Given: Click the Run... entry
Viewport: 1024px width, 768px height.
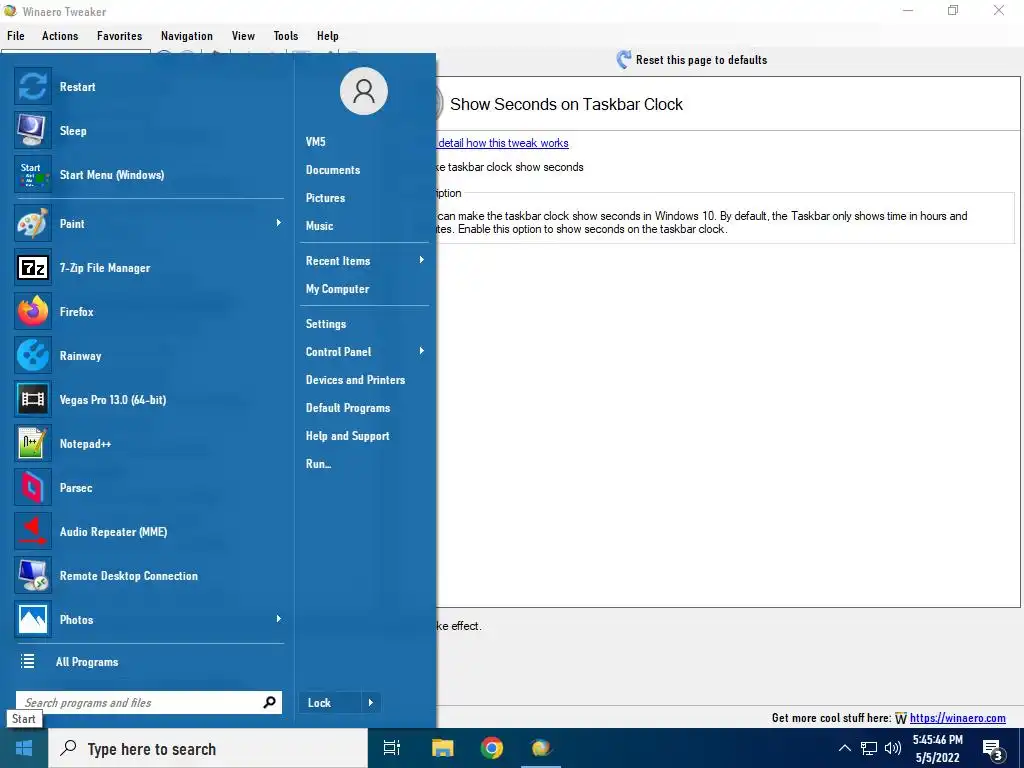Looking at the screenshot, I should [318, 464].
